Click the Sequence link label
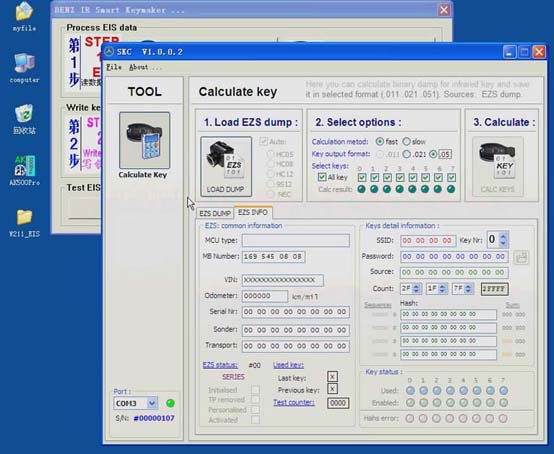The height and width of the screenshot is (454, 554). [x=378, y=305]
